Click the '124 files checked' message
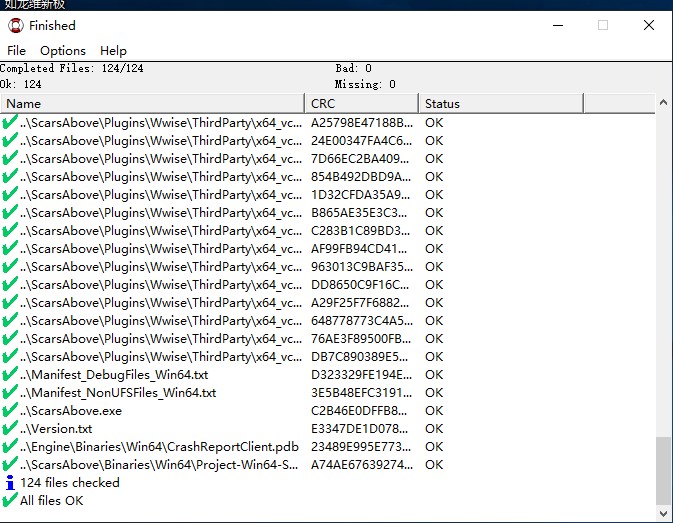The height and width of the screenshot is (523, 673). (70, 483)
